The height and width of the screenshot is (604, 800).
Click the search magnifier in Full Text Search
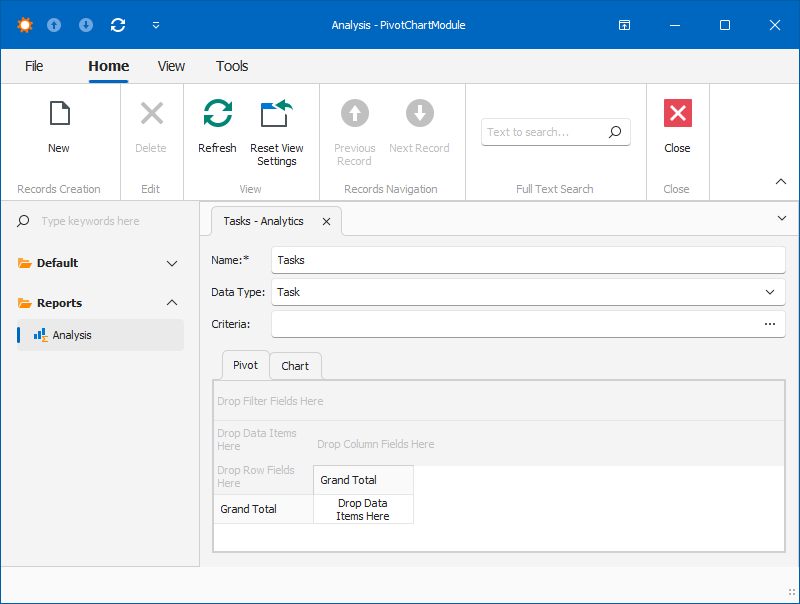pos(617,132)
